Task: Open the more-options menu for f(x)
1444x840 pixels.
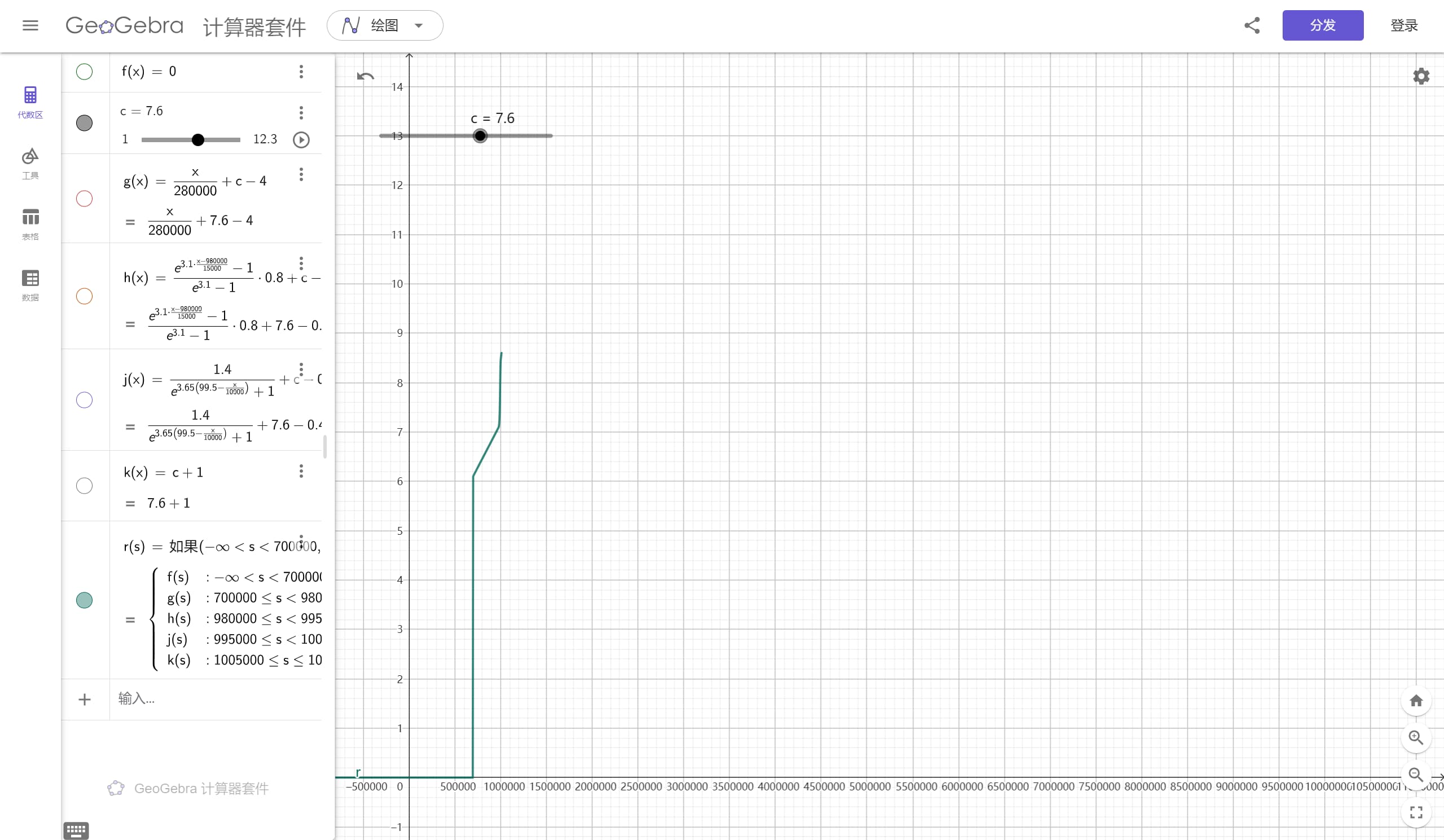Action: point(301,72)
